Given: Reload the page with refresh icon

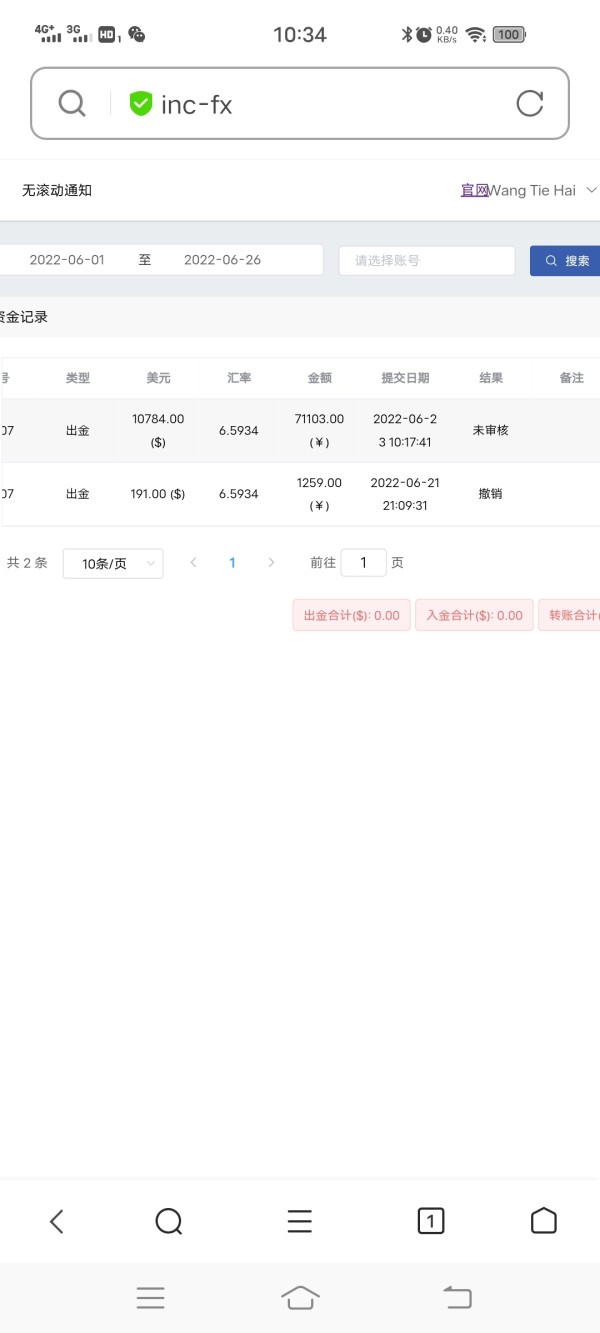Looking at the screenshot, I should 529,103.
